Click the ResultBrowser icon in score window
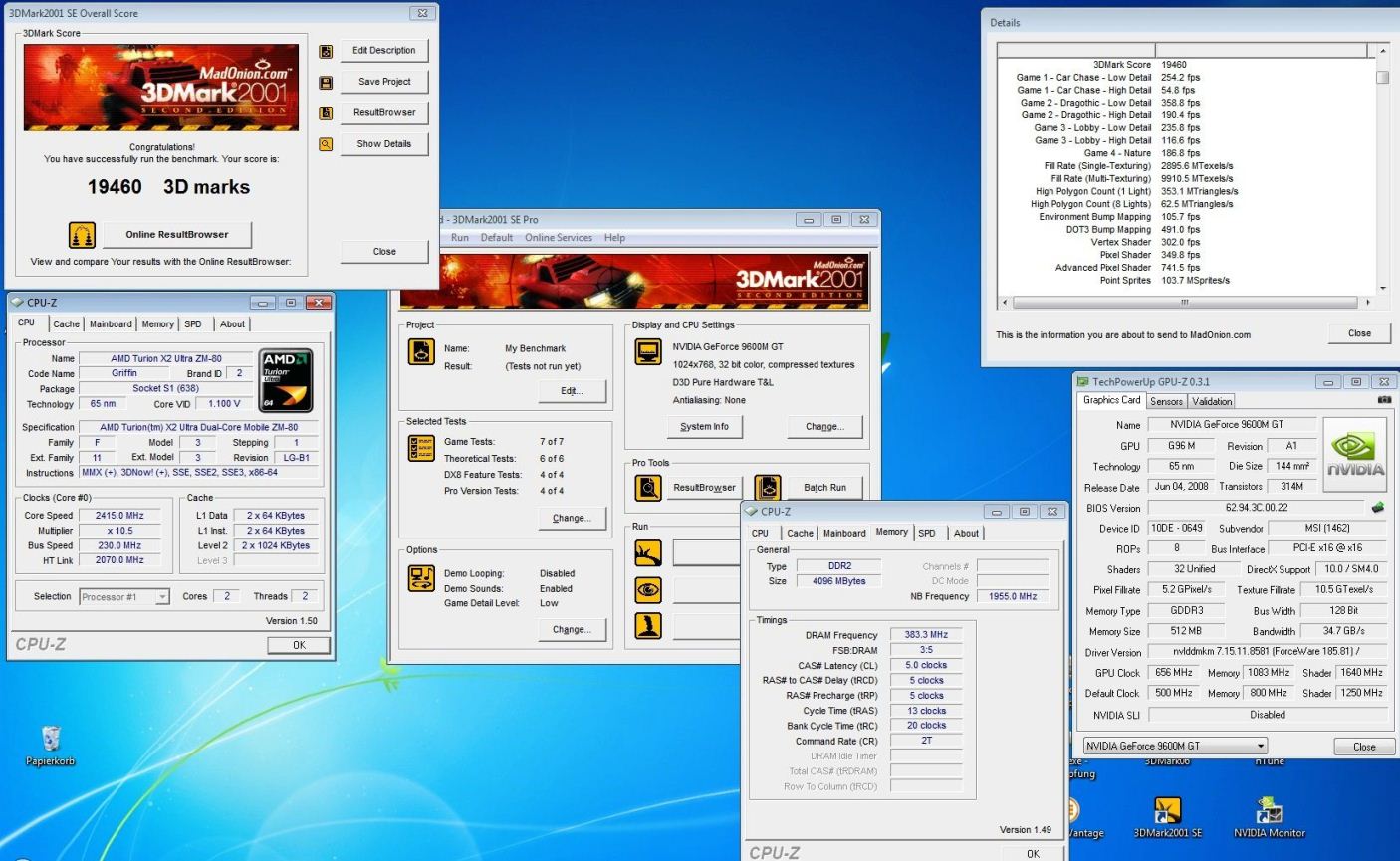The height and width of the screenshot is (861, 1400). coord(326,113)
